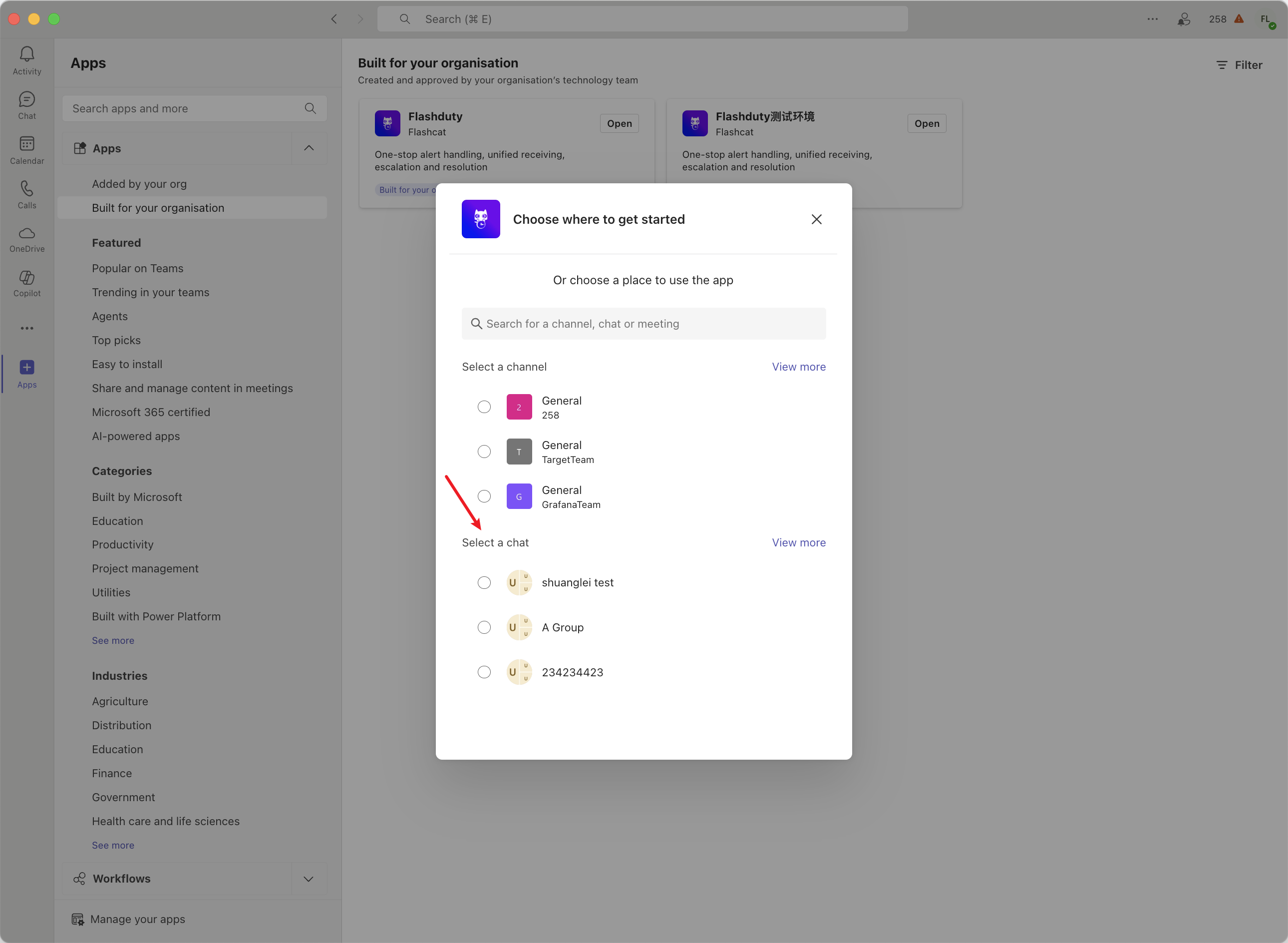
Task: Open the FL profile avatar
Action: click(1267, 19)
